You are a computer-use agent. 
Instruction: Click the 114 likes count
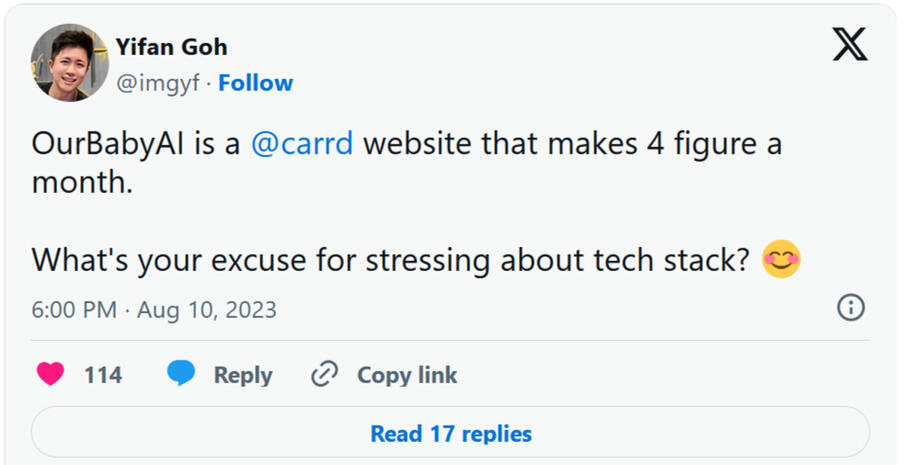103,375
